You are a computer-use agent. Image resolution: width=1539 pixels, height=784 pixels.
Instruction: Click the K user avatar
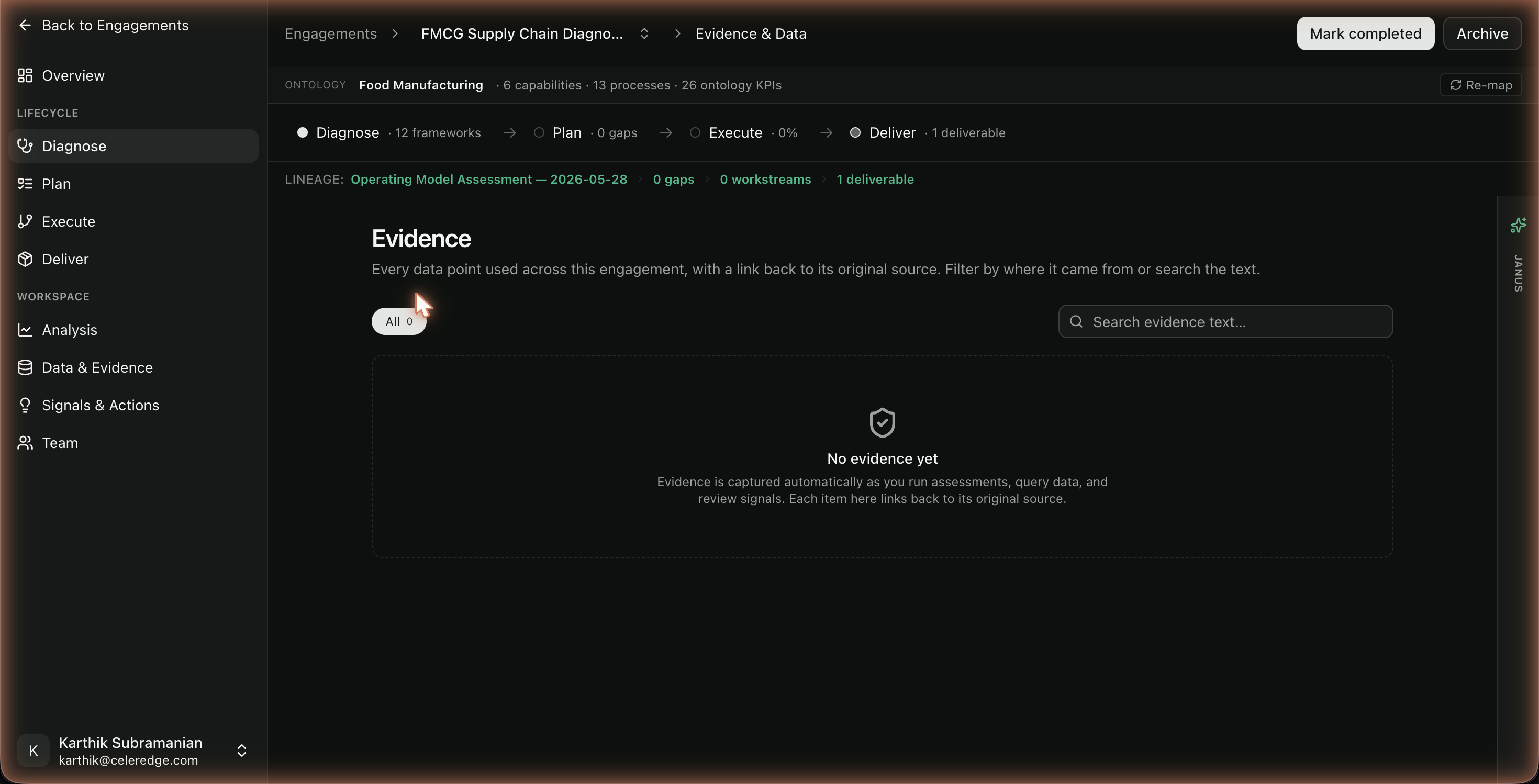click(34, 751)
